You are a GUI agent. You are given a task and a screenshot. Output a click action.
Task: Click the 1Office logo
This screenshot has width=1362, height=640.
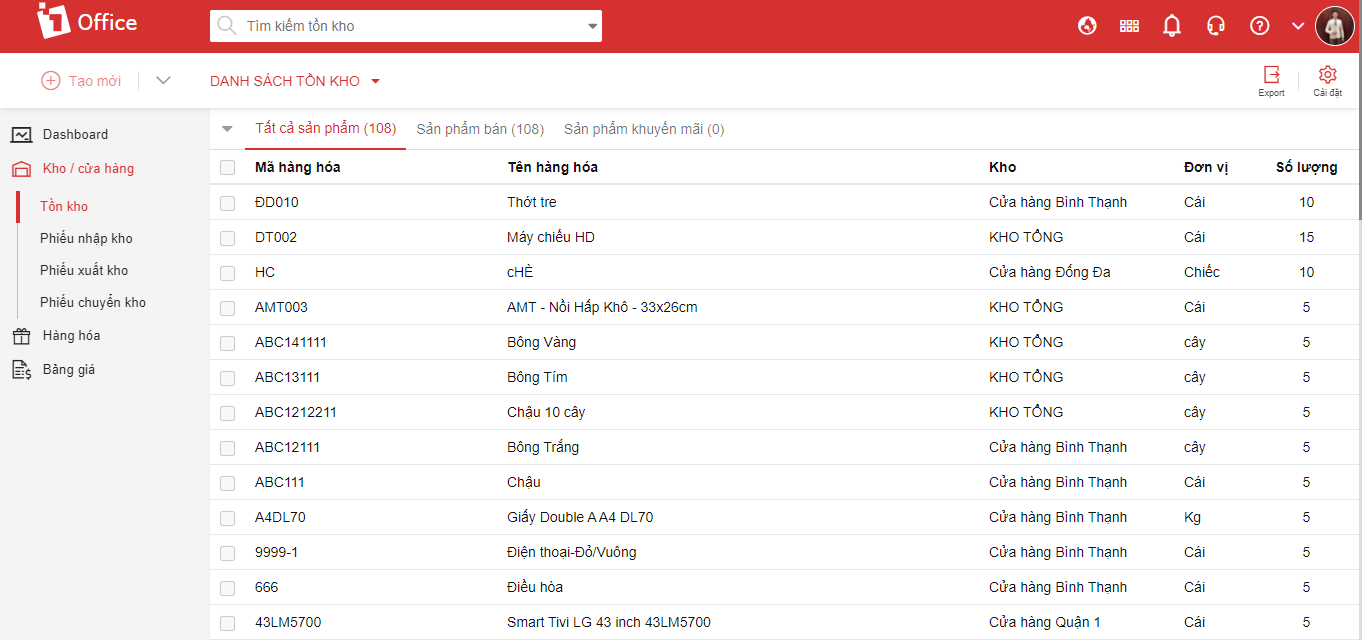(x=87, y=22)
